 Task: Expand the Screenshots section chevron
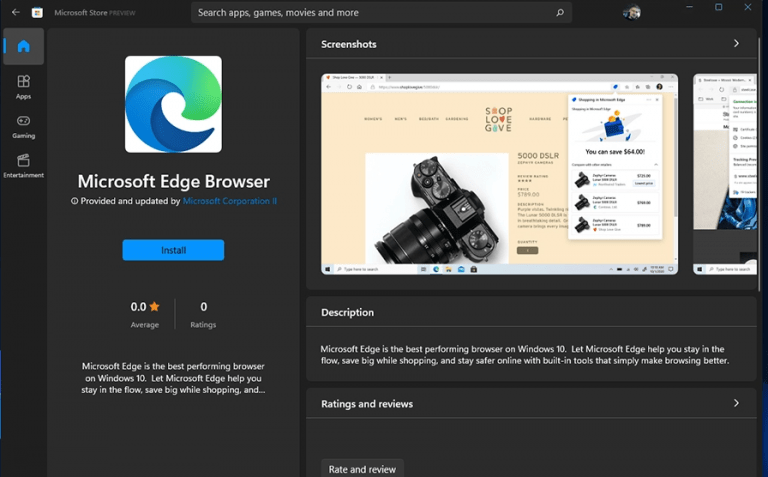[x=736, y=44]
